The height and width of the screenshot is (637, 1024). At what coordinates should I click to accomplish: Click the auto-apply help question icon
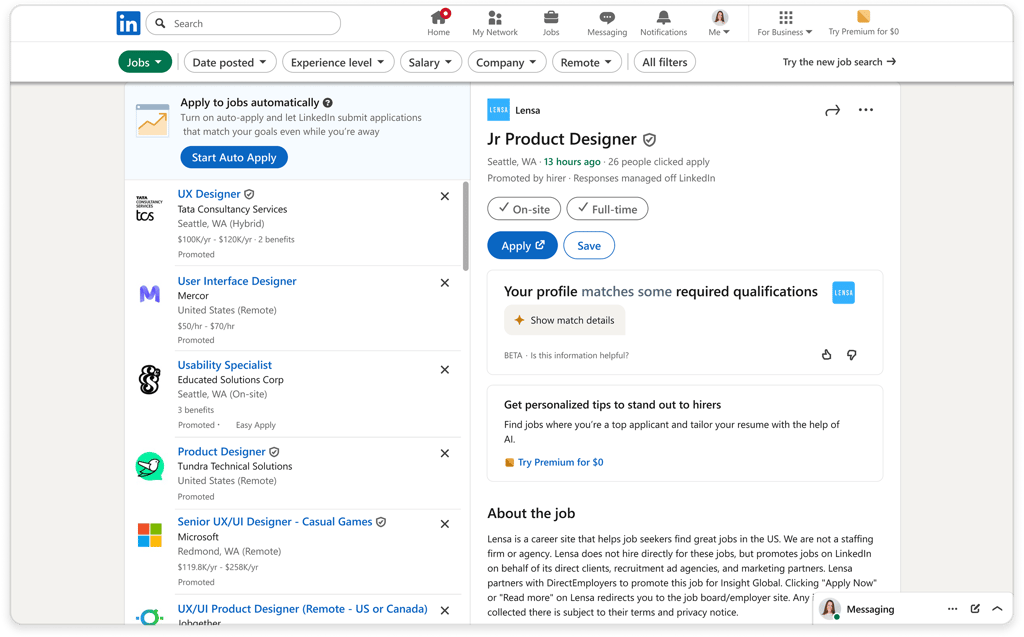click(x=328, y=103)
